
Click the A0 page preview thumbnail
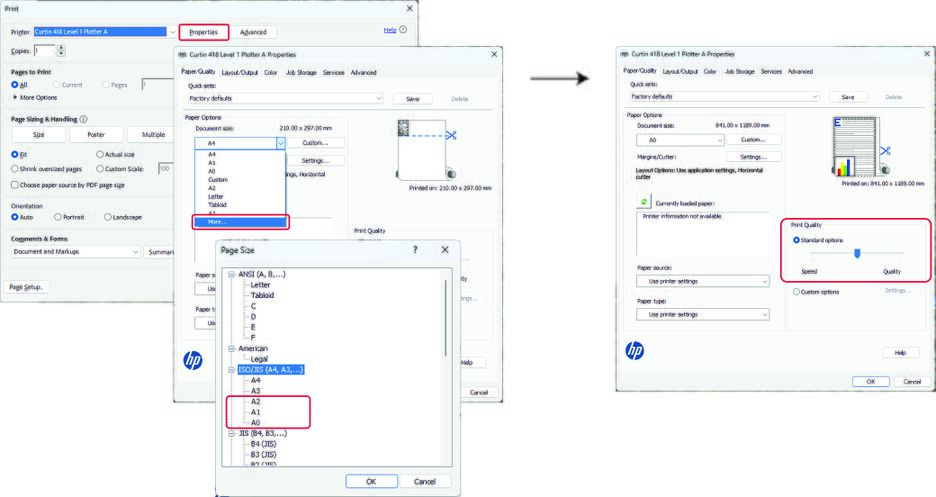(855, 147)
